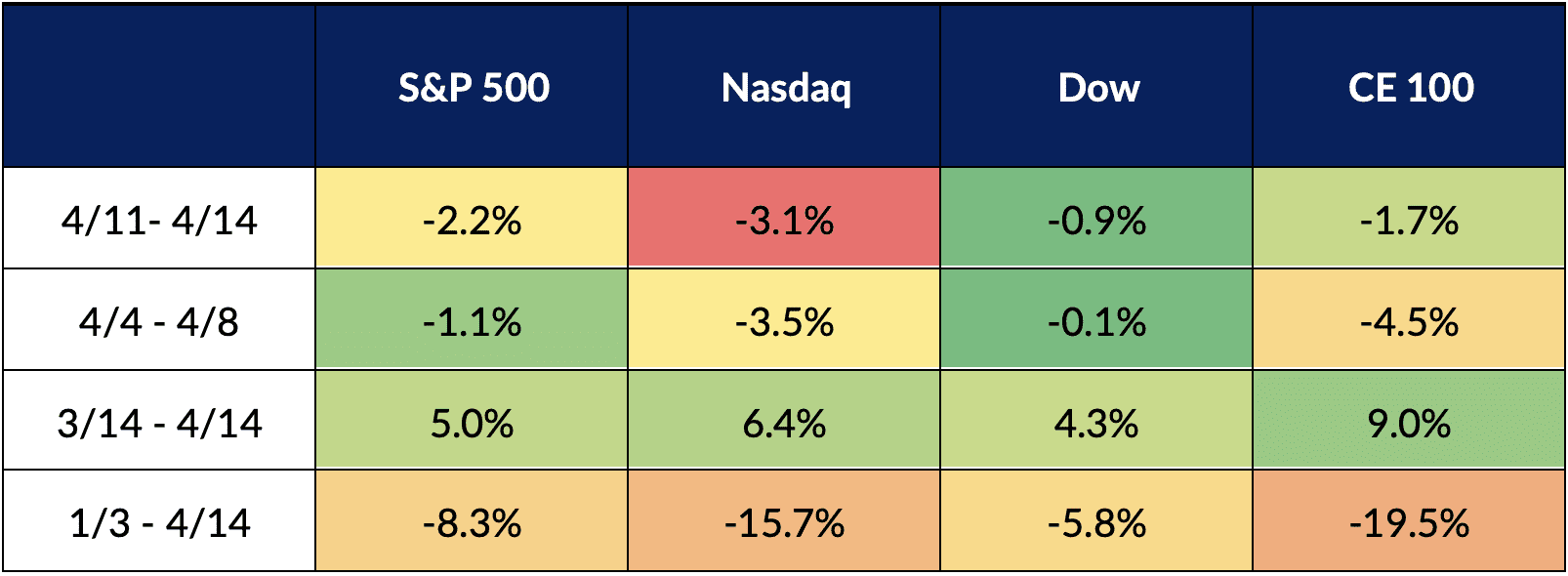Click the 9.0% CE 100 cell
Screen dimensions: 1568x576
coord(1409,423)
